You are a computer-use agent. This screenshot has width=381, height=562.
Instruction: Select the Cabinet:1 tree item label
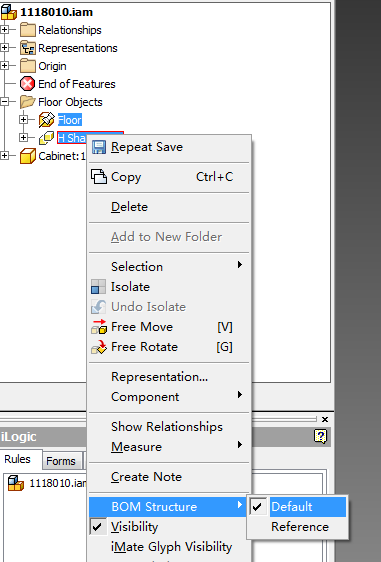[62, 156]
